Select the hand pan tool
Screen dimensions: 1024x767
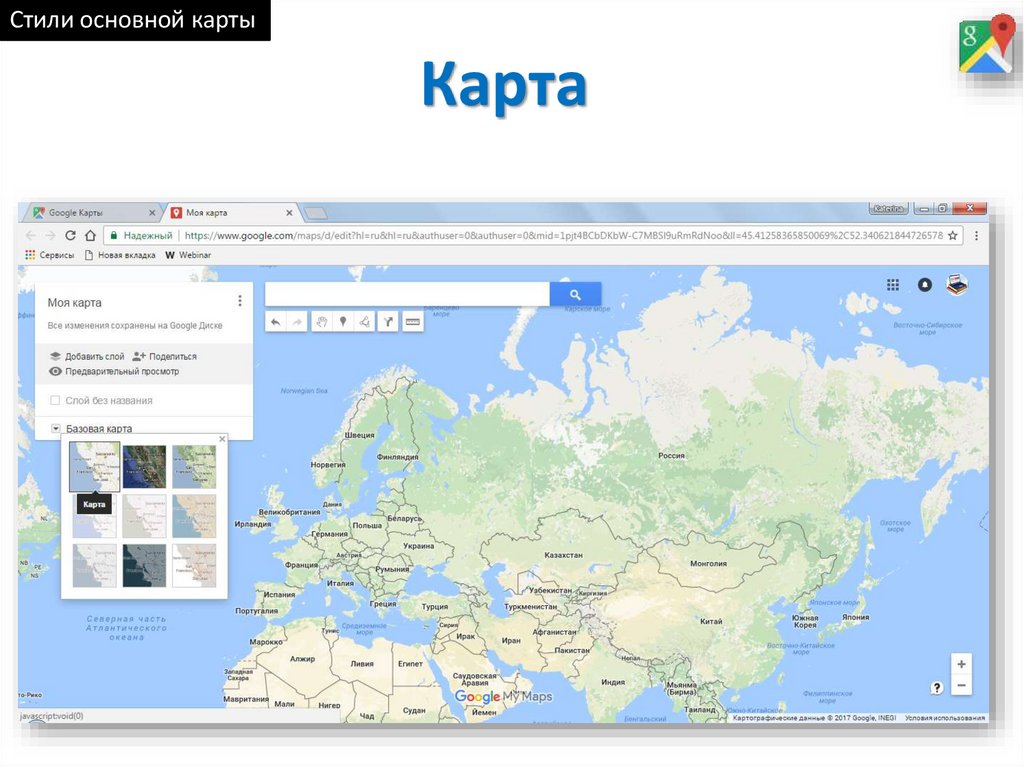321,321
